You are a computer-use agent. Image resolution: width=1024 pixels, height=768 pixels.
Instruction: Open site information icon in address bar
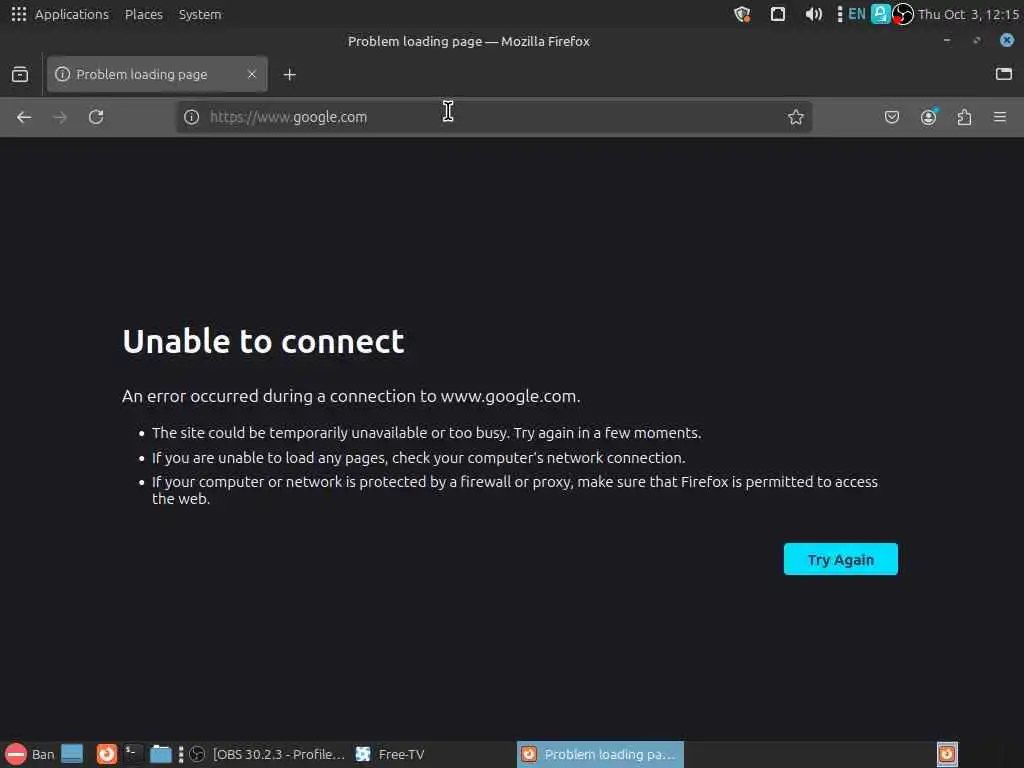(191, 118)
